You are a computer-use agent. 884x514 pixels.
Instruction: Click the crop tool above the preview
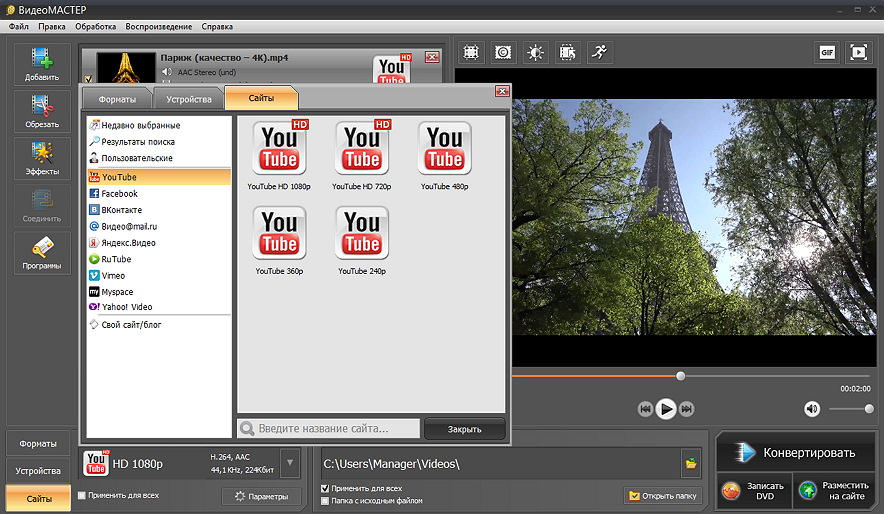click(472, 52)
